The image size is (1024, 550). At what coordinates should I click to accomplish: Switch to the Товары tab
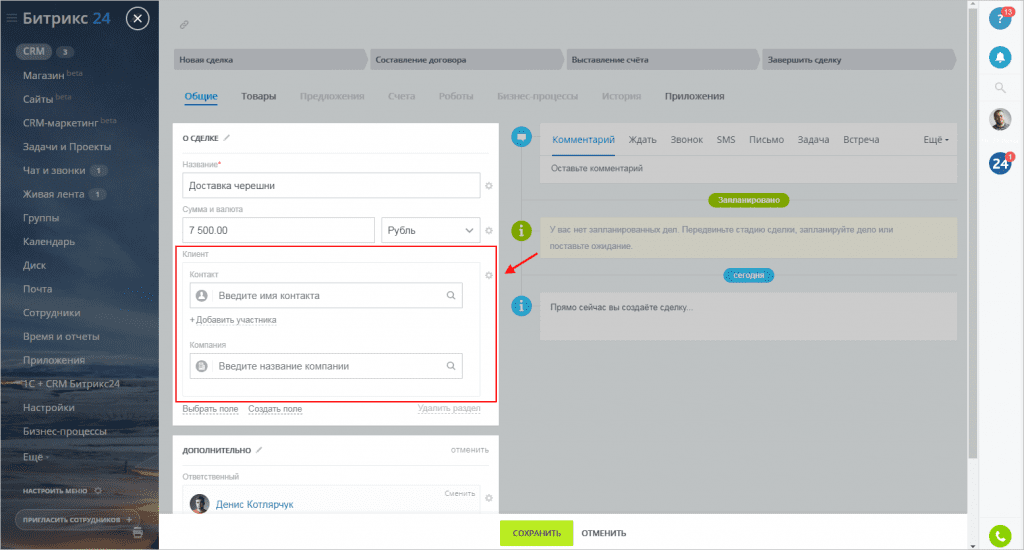(x=258, y=96)
